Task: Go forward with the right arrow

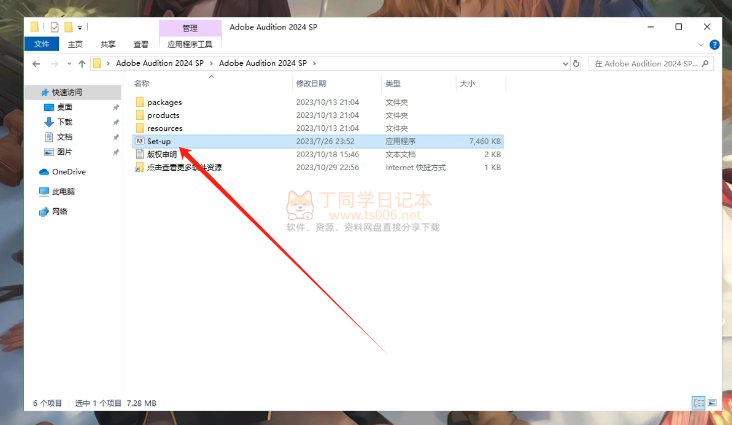Action: click(54, 64)
